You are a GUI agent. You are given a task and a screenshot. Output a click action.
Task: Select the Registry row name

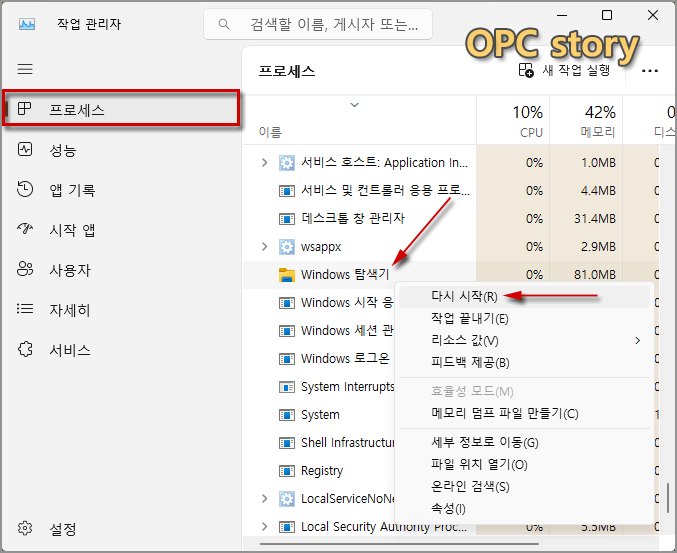[322, 471]
